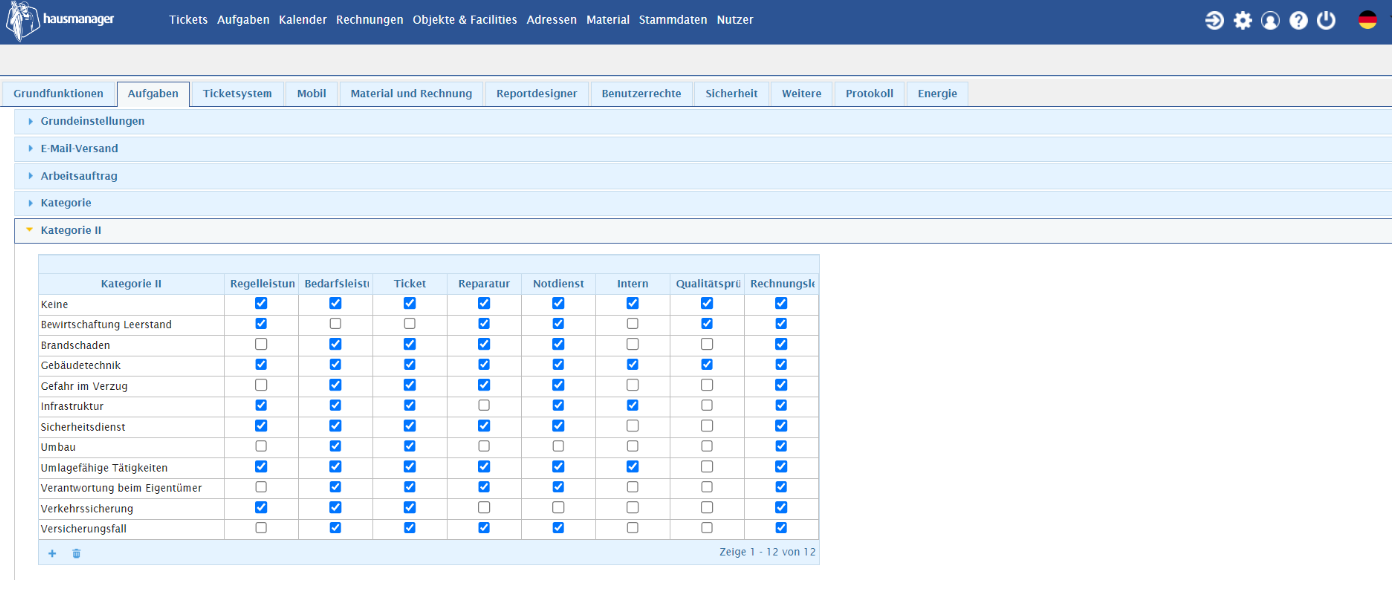Click the hausmanager logo
This screenshot has width=1392, height=607.
(x=60, y=21)
